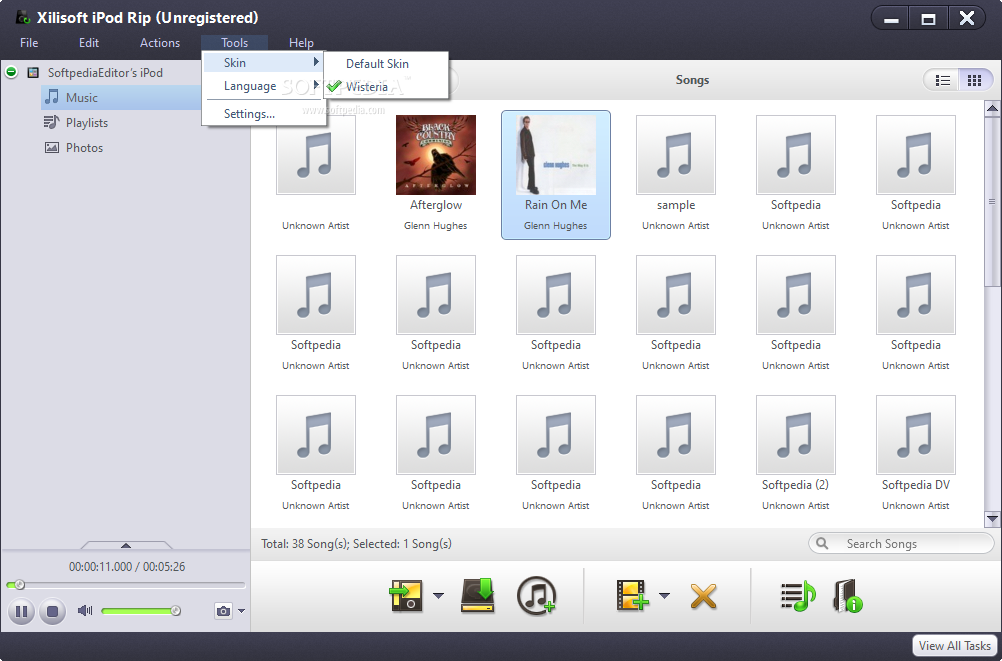Click the Xilisoft app logo icon
The height and width of the screenshot is (661, 1002).
pyautogui.click(x=23, y=17)
